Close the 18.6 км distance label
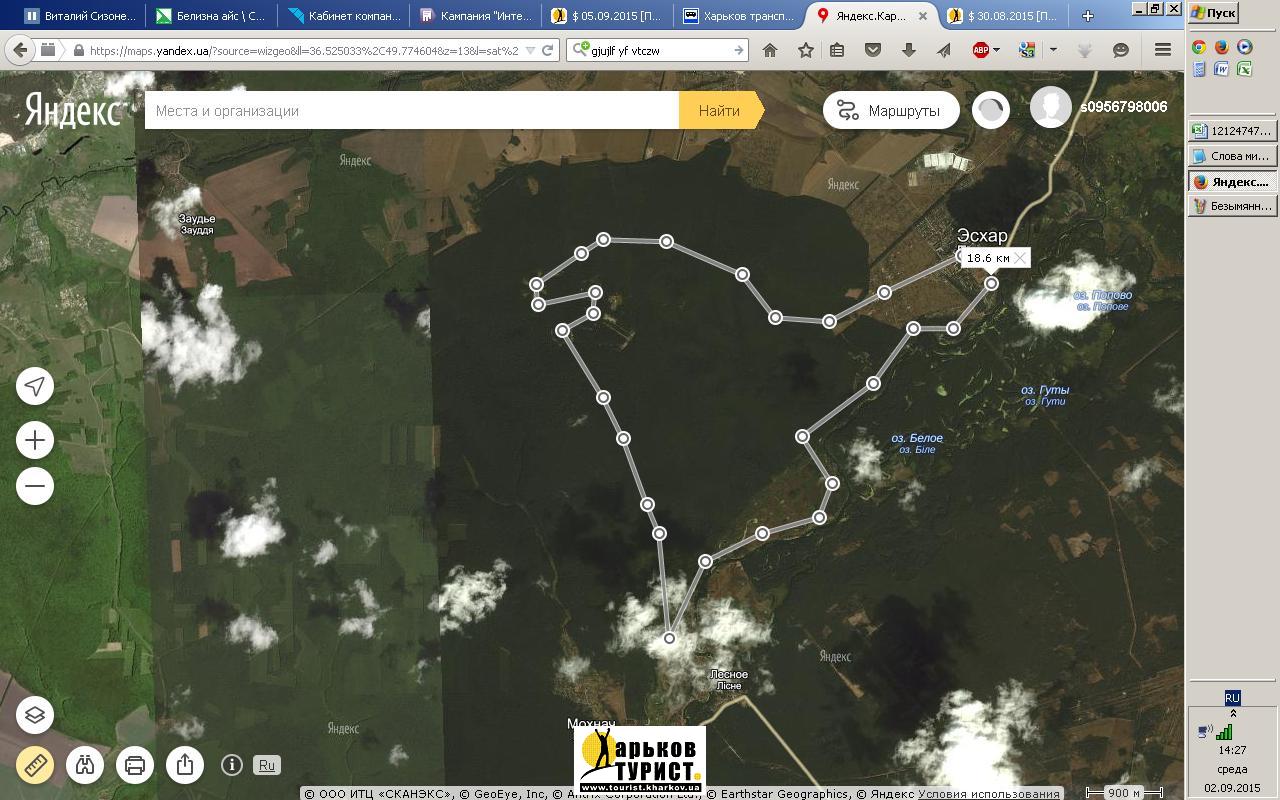Image resolution: width=1280 pixels, height=800 pixels. (1019, 258)
